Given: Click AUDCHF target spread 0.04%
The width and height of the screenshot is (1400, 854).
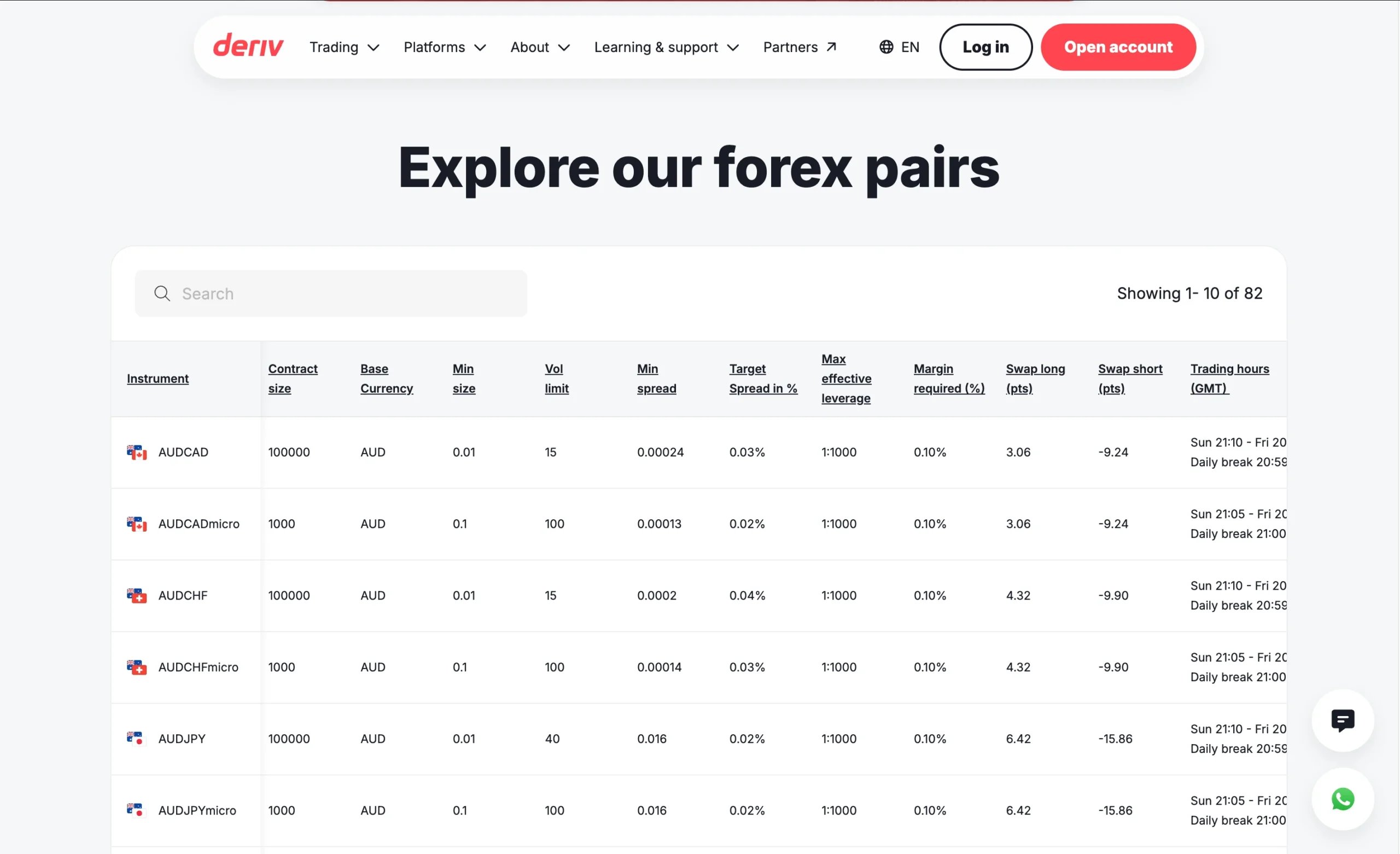Looking at the screenshot, I should click(x=747, y=595).
